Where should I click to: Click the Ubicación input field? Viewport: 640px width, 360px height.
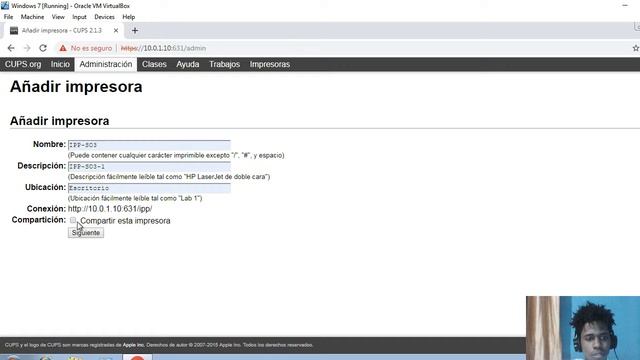coord(149,188)
